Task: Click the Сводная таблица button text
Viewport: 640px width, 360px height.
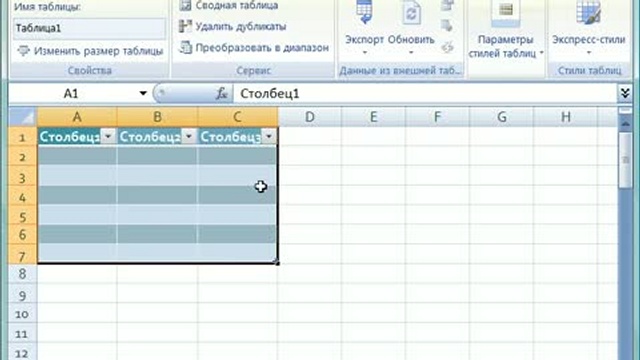Action: (237, 5)
